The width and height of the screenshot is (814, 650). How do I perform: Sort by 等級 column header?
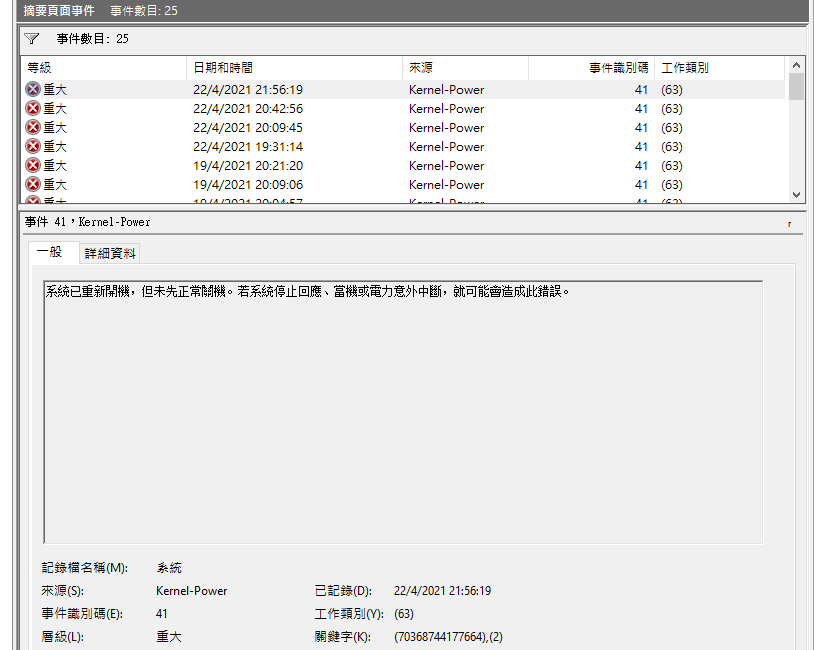(103, 68)
